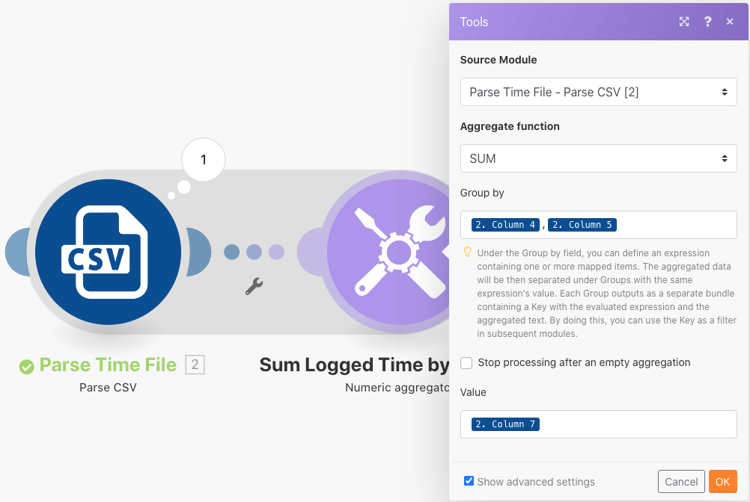750x502 pixels.
Task: Click the lightbulb hint icon under Group by
Action: tap(467, 252)
